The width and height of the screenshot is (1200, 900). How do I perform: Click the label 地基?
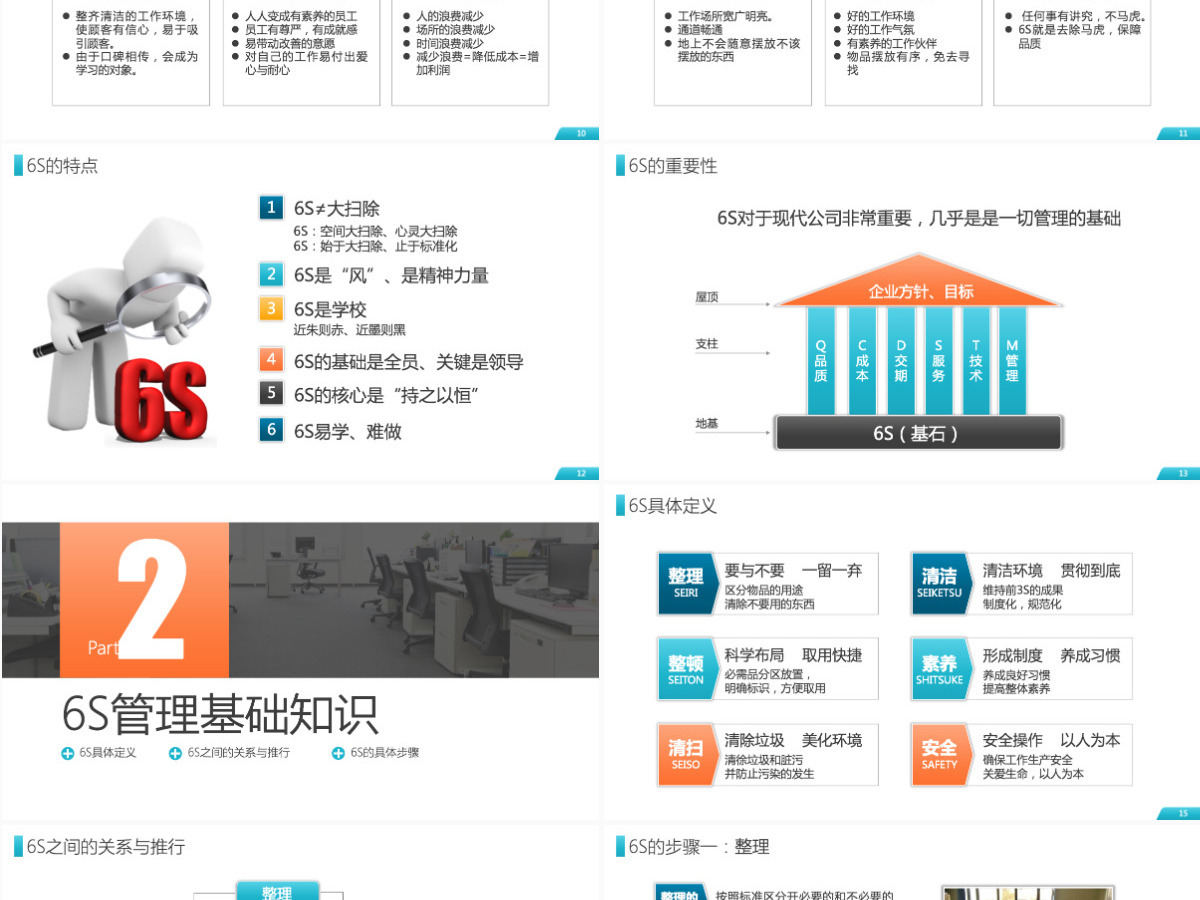click(707, 424)
